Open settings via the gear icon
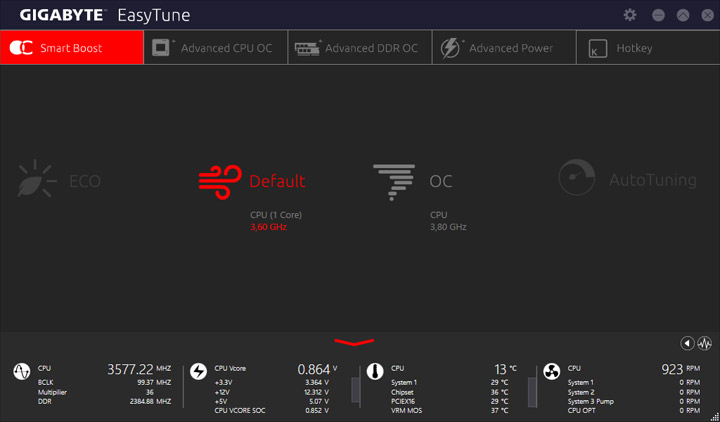 click(x=630, y=15)
